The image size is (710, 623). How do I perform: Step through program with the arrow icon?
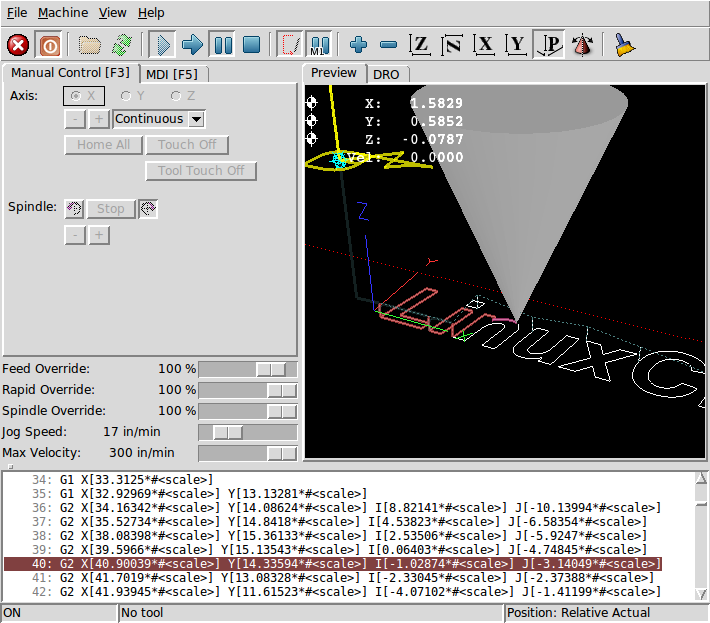pyautogui.click(x=192, y=45)
